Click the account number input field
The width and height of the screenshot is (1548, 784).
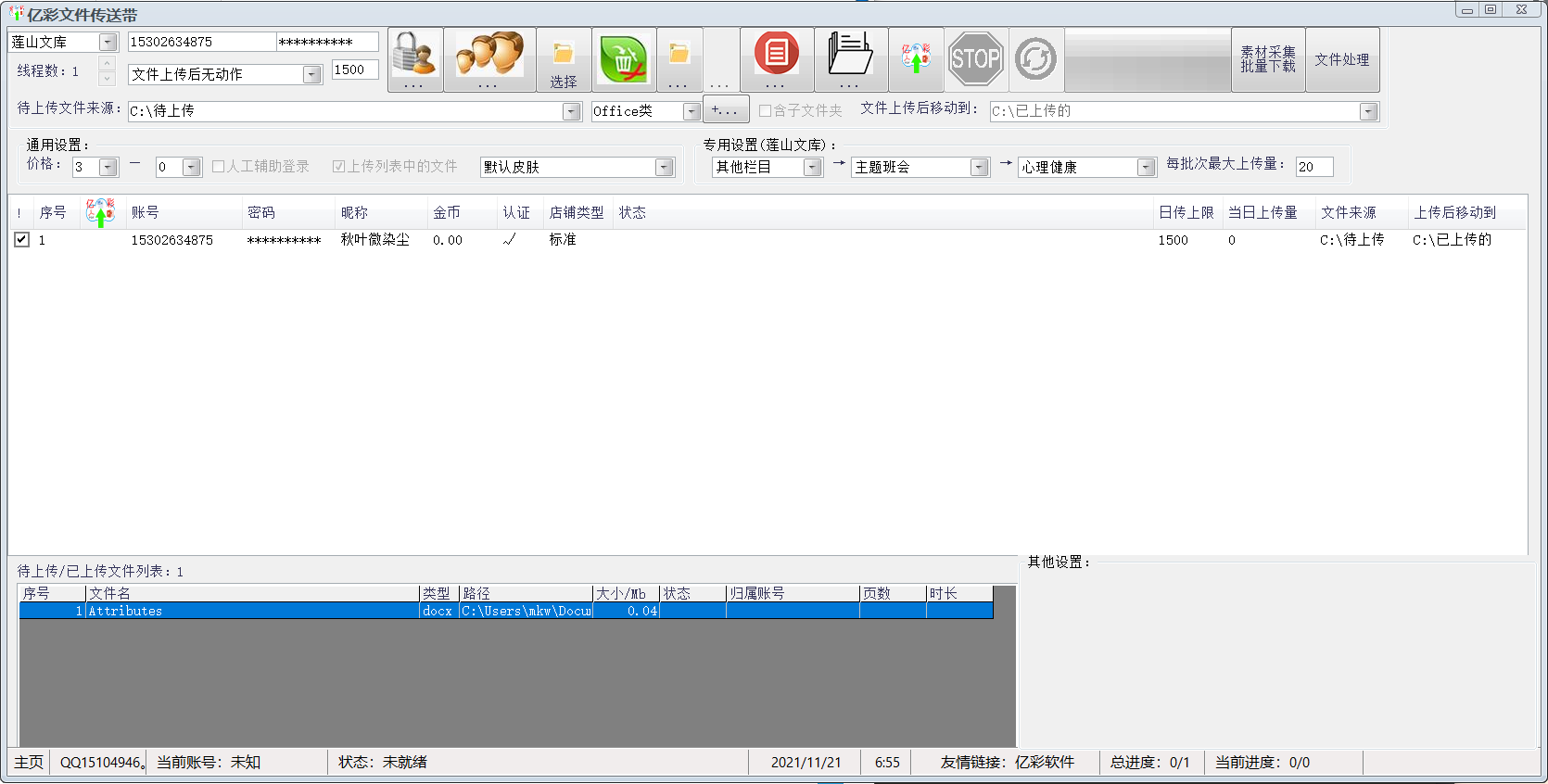pyautogui.click(x=202, y=42)
